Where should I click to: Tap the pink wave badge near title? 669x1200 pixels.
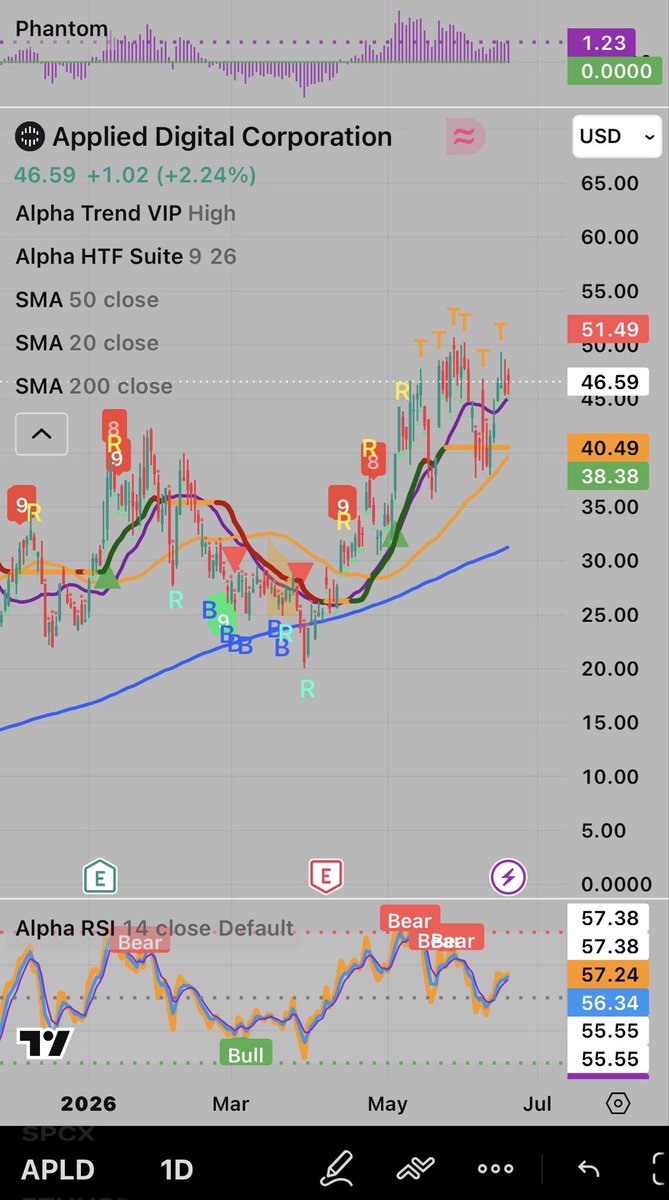coord(465,137)
